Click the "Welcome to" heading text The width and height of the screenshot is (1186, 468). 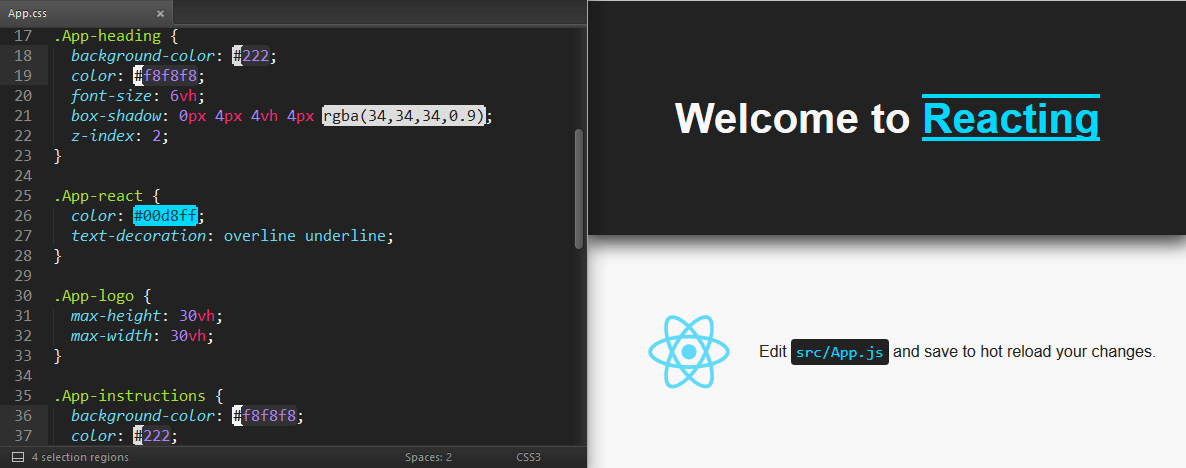point(792,118)
